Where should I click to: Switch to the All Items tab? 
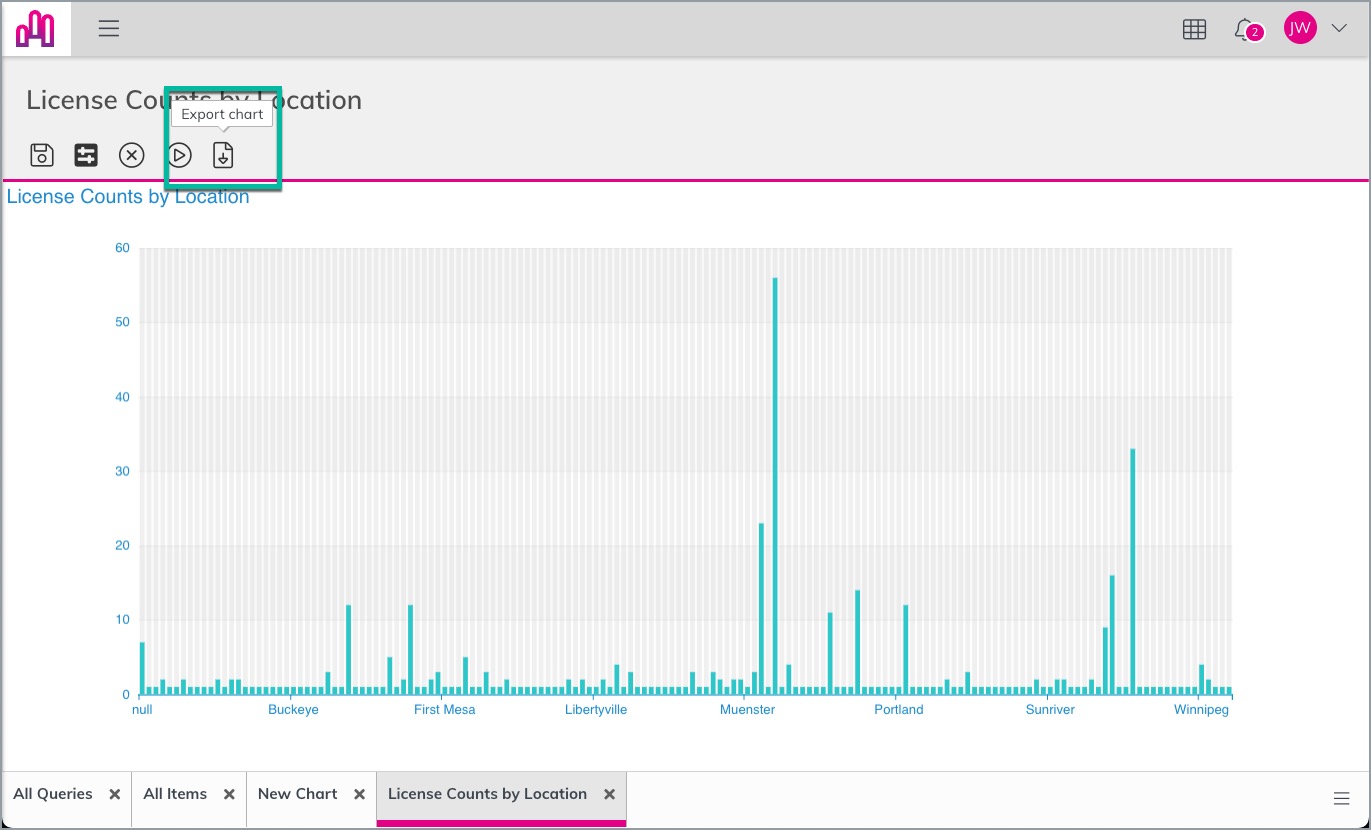point(175,794)
